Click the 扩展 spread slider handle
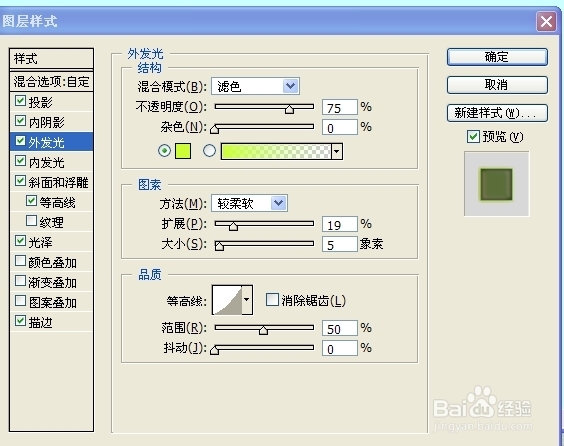 [x=233, y=226]
